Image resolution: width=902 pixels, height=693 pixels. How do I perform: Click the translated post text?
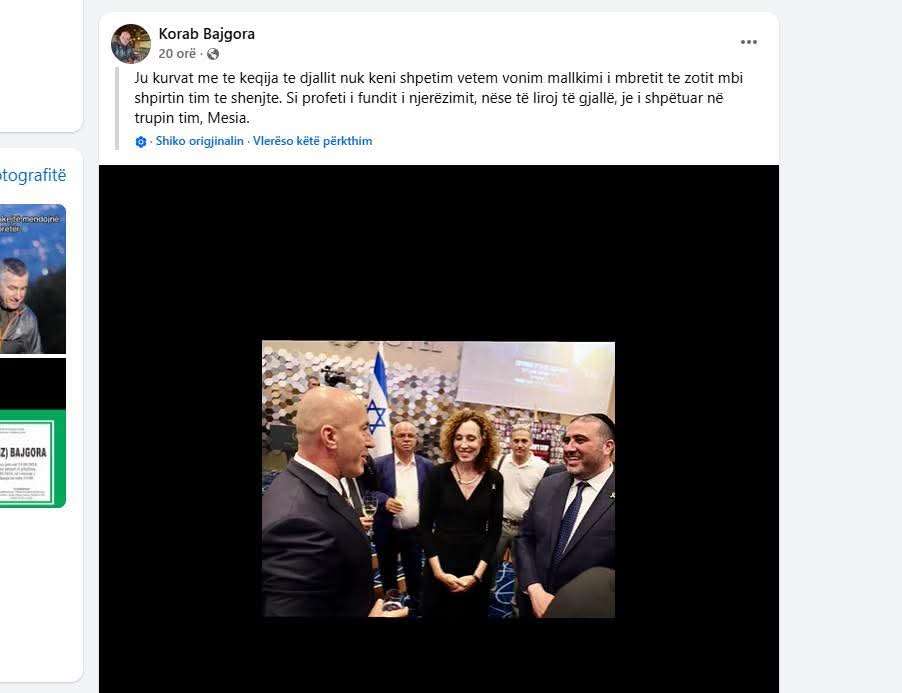pyautogui.click(x=438, y=98)
